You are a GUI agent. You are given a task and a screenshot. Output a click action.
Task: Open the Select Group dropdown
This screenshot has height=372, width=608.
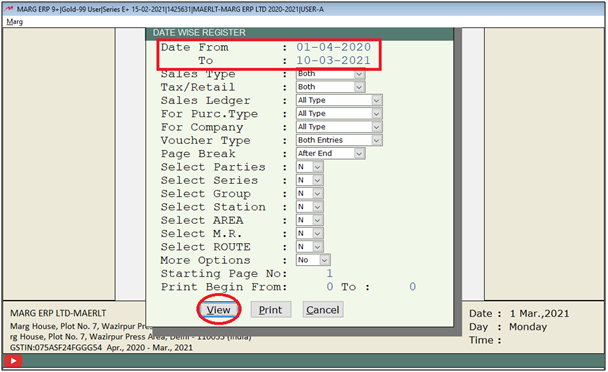(309, 194)
